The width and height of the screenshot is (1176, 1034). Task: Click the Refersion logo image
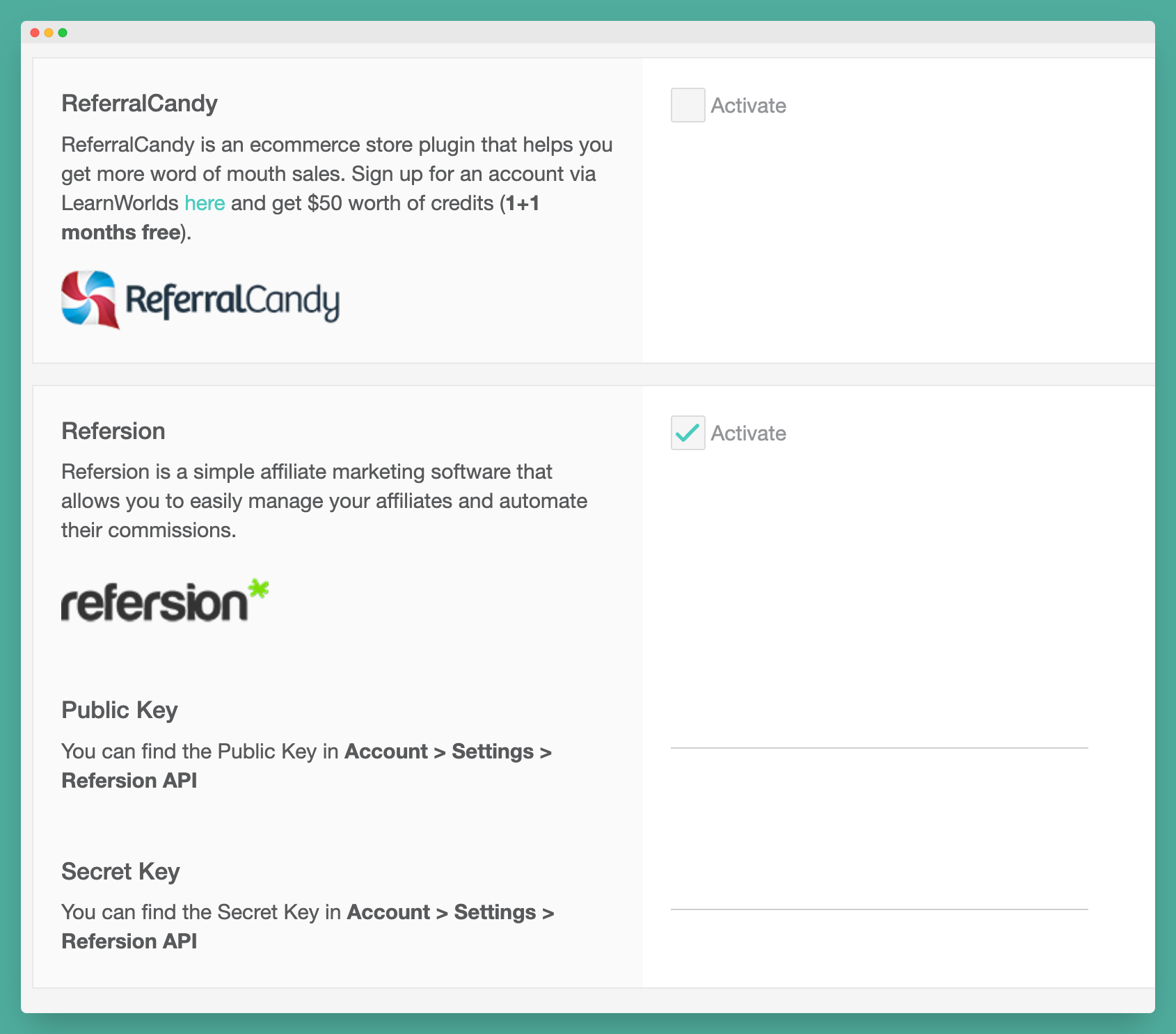tap(165, 600)
